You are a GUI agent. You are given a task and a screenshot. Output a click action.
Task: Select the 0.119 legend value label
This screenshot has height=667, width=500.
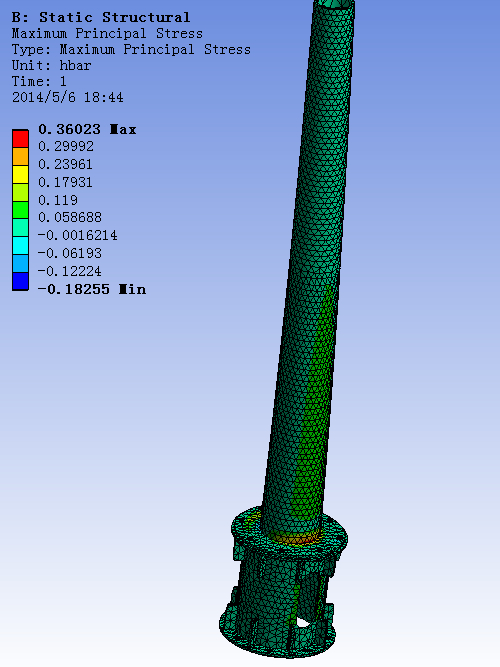58,200
